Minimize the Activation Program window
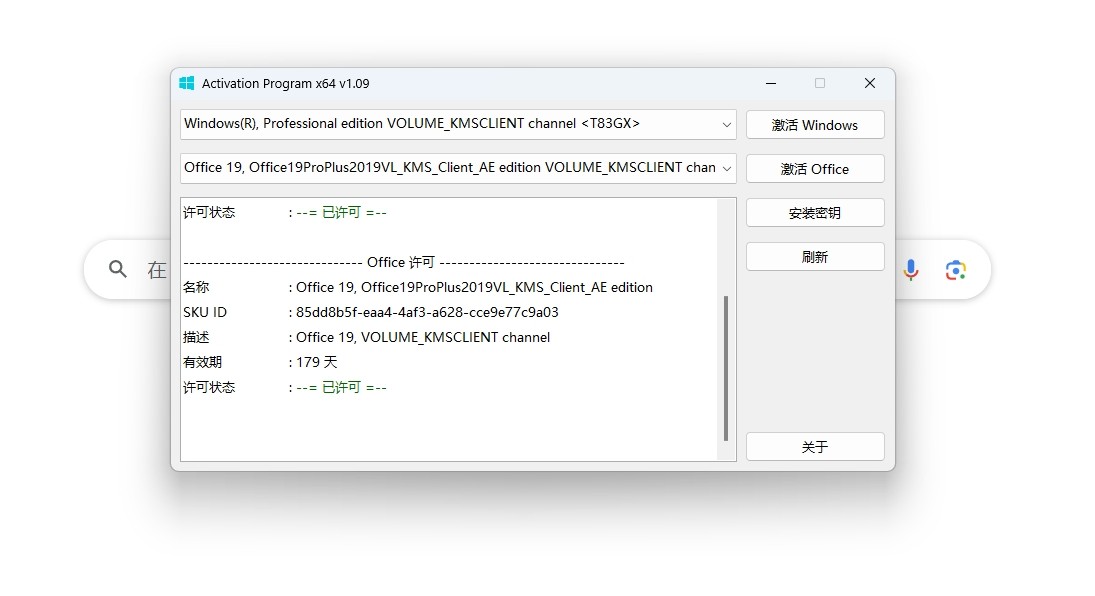 coord(771,83)
